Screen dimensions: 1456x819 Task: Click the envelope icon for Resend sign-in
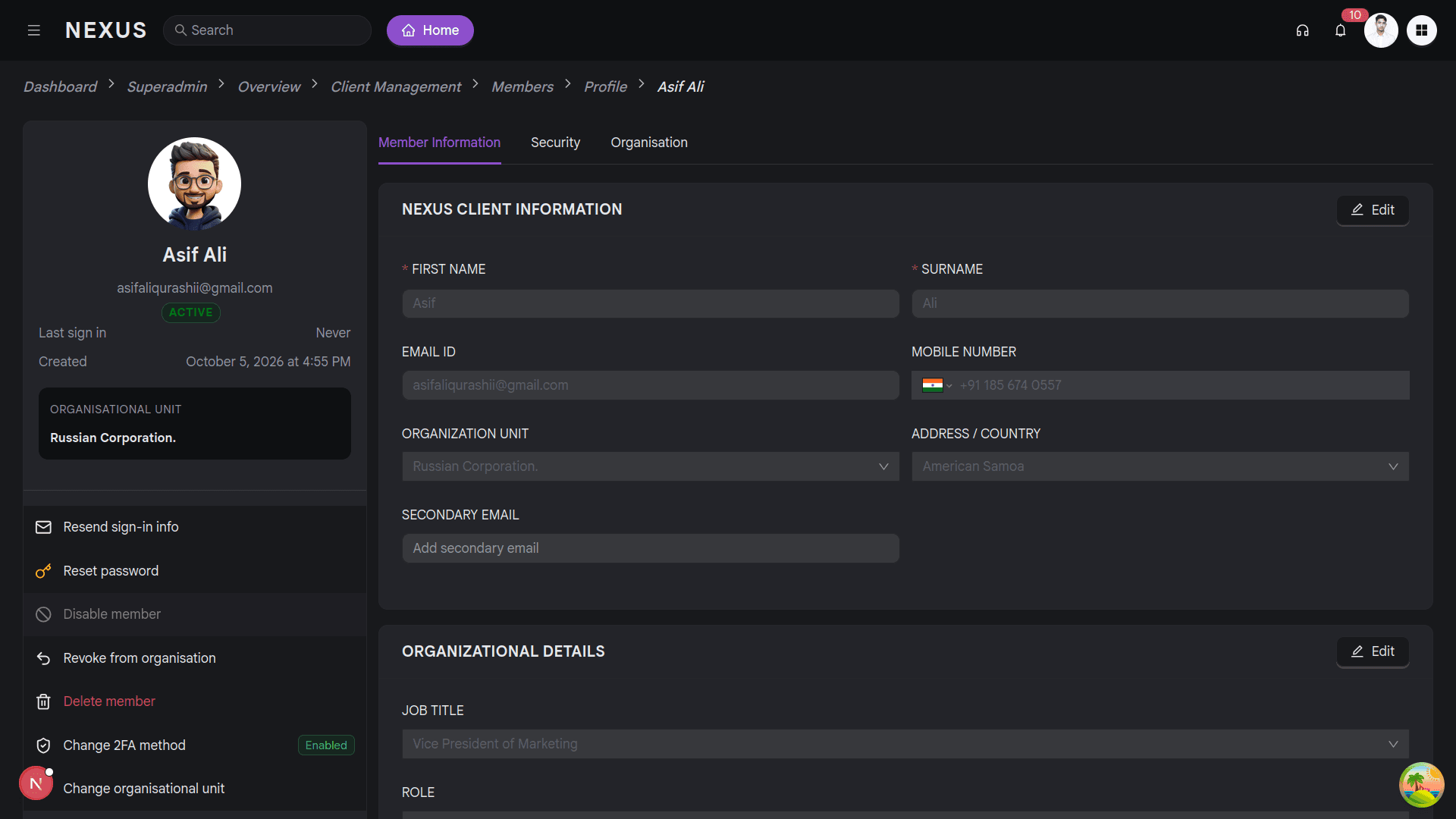43,527
